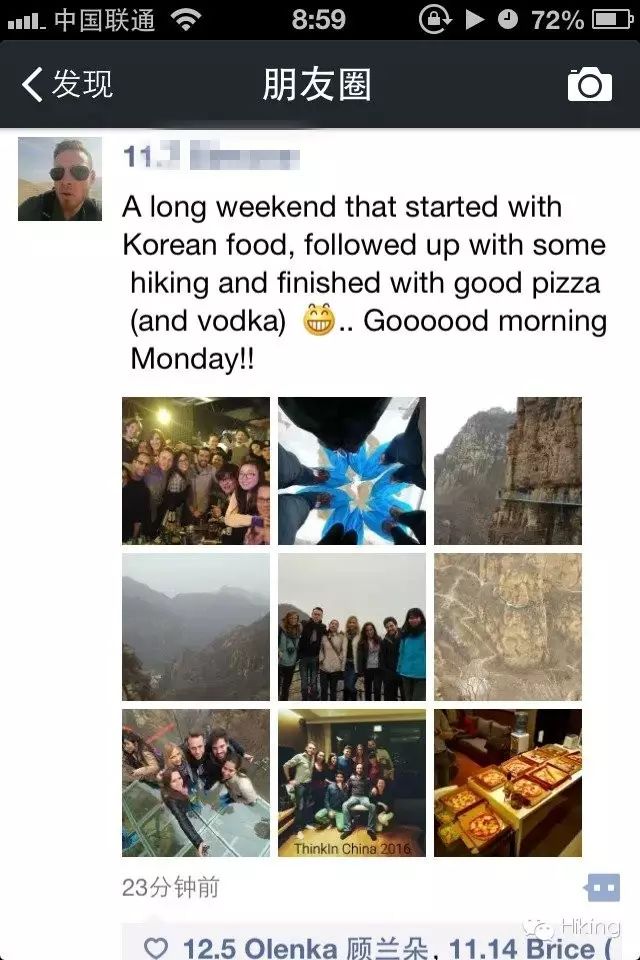Open the poster's blurred username link
The image size is (640, 960).
[211, 156]
